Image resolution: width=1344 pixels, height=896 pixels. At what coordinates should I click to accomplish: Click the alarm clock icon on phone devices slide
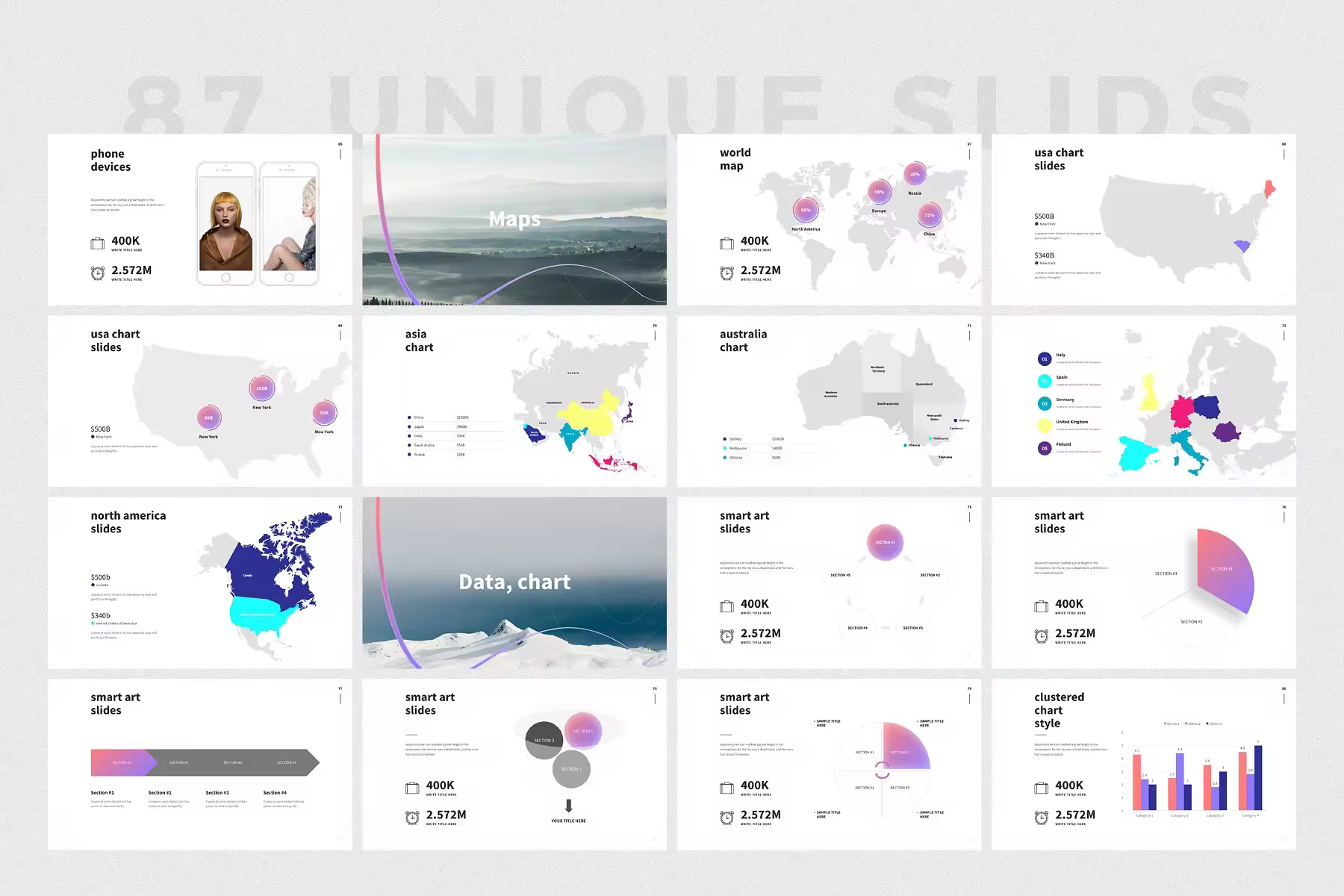point(98,273)
